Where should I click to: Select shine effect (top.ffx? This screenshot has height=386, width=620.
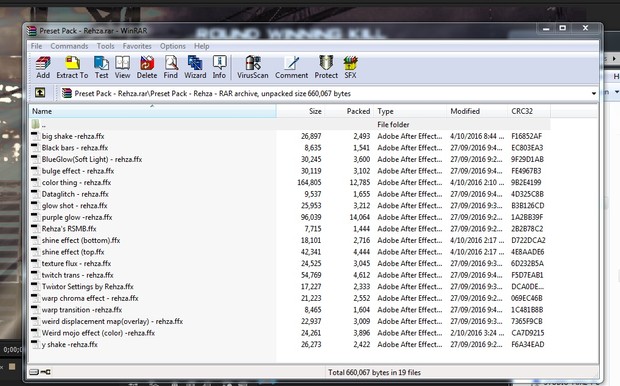(x=73, y=252)
